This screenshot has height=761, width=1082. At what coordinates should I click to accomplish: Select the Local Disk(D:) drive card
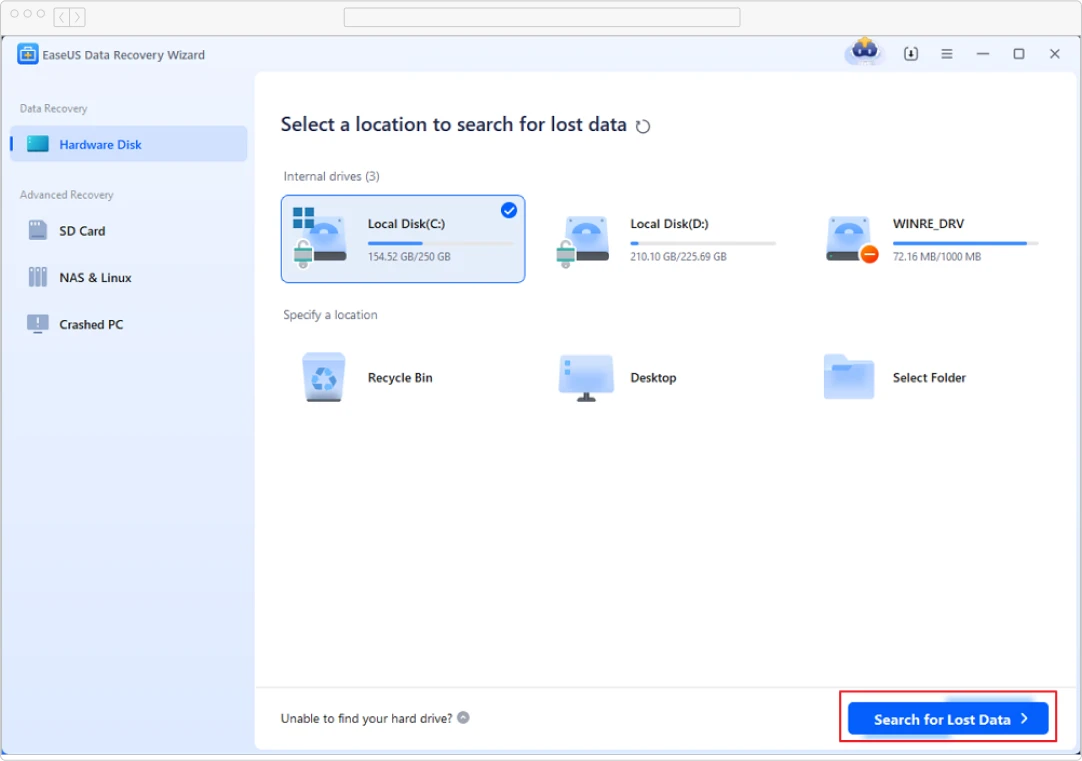pyautogui.click(x=668, y=239)
